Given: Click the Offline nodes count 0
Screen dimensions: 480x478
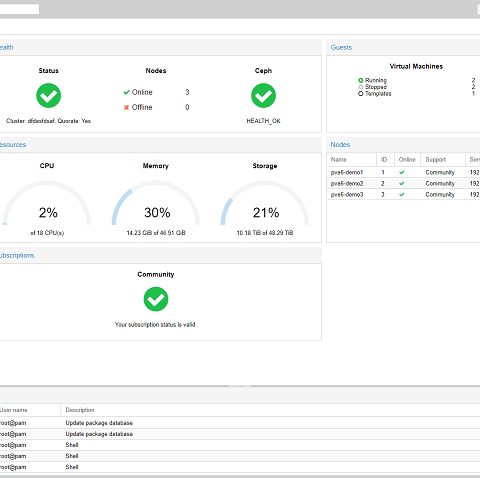Looking at the screenshot, I should 187,107.
